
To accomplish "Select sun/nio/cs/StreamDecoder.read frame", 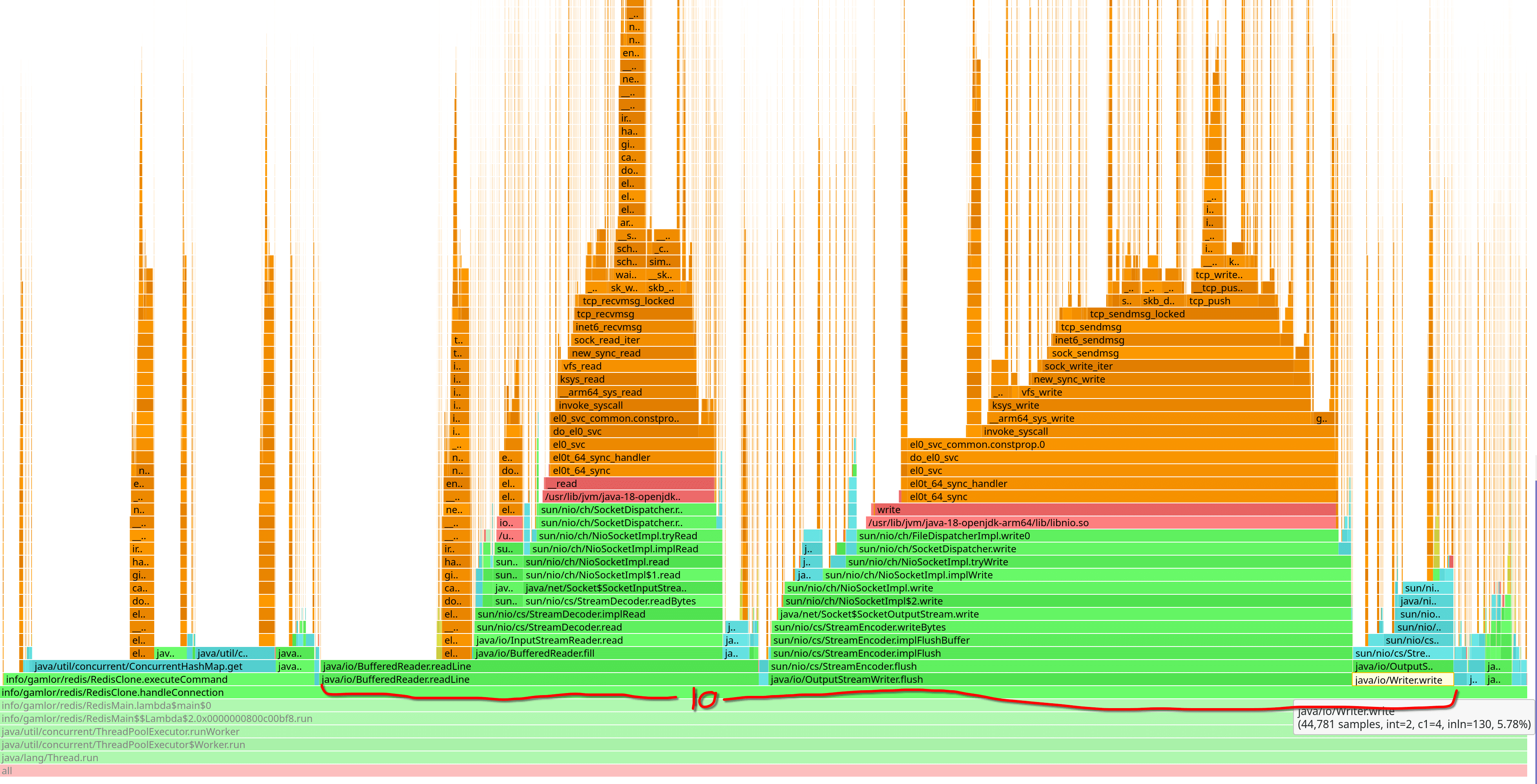I will [x=598, y=627].
